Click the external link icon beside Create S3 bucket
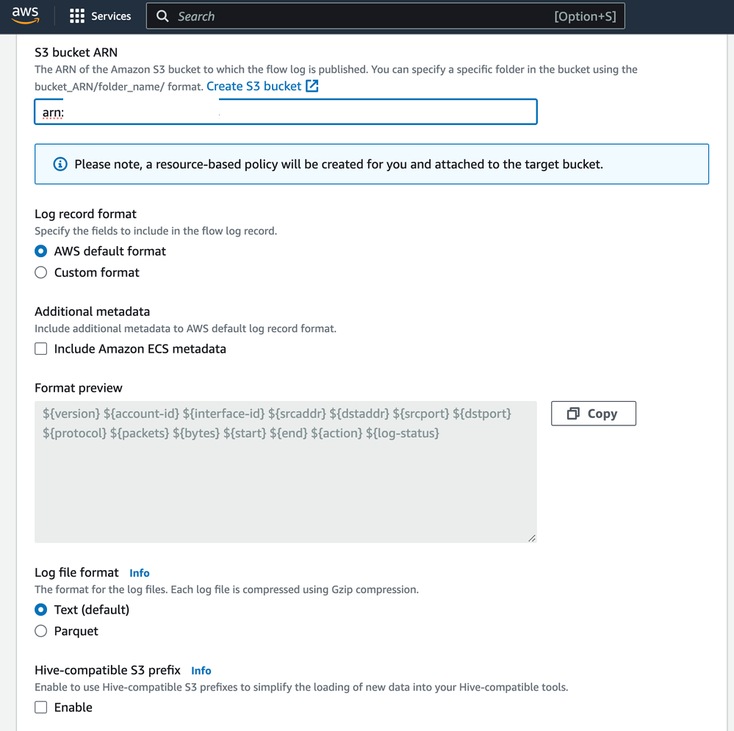This screenshot has height=731, width=734. click(x=312, y=86)
